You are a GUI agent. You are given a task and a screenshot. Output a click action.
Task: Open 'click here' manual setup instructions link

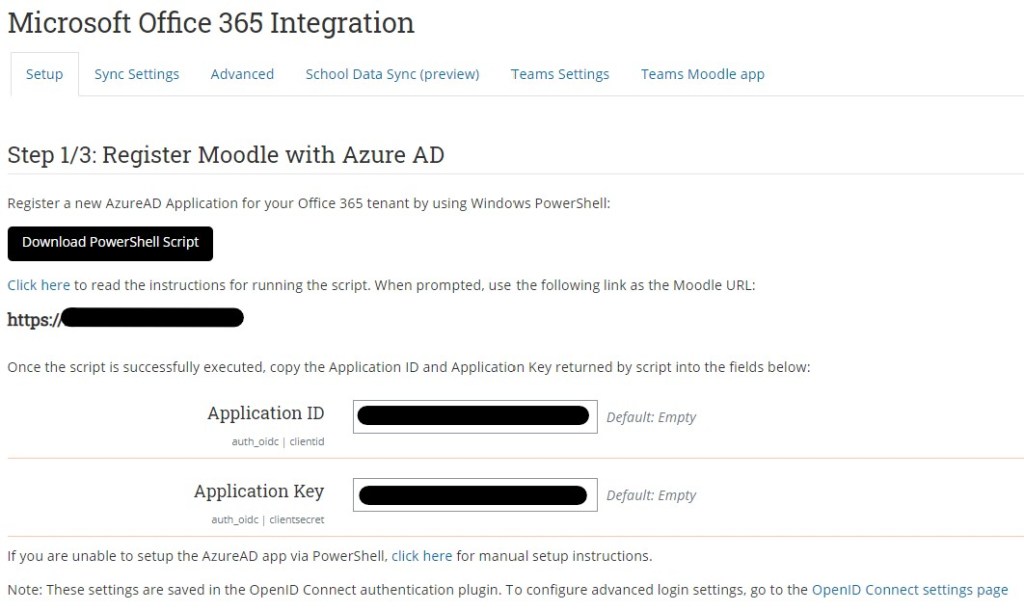(x=421, y=555)
